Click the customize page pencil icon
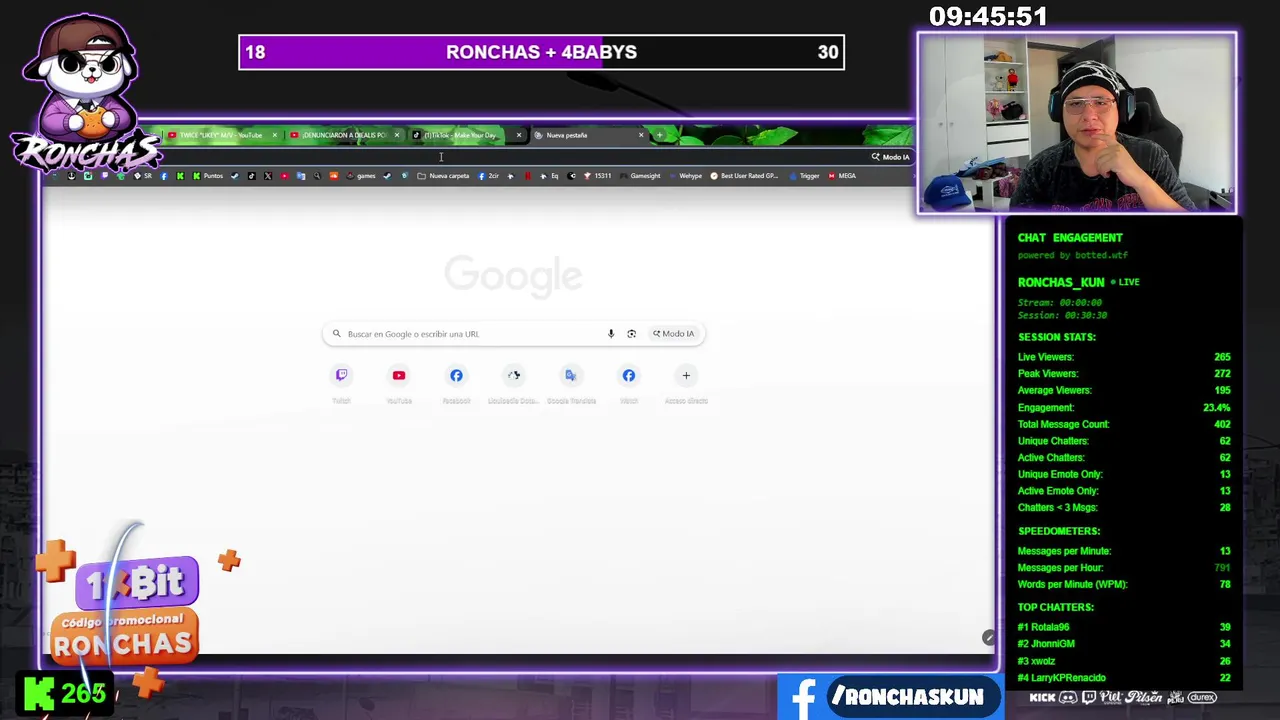1280x720 pixels. (988, 638)
